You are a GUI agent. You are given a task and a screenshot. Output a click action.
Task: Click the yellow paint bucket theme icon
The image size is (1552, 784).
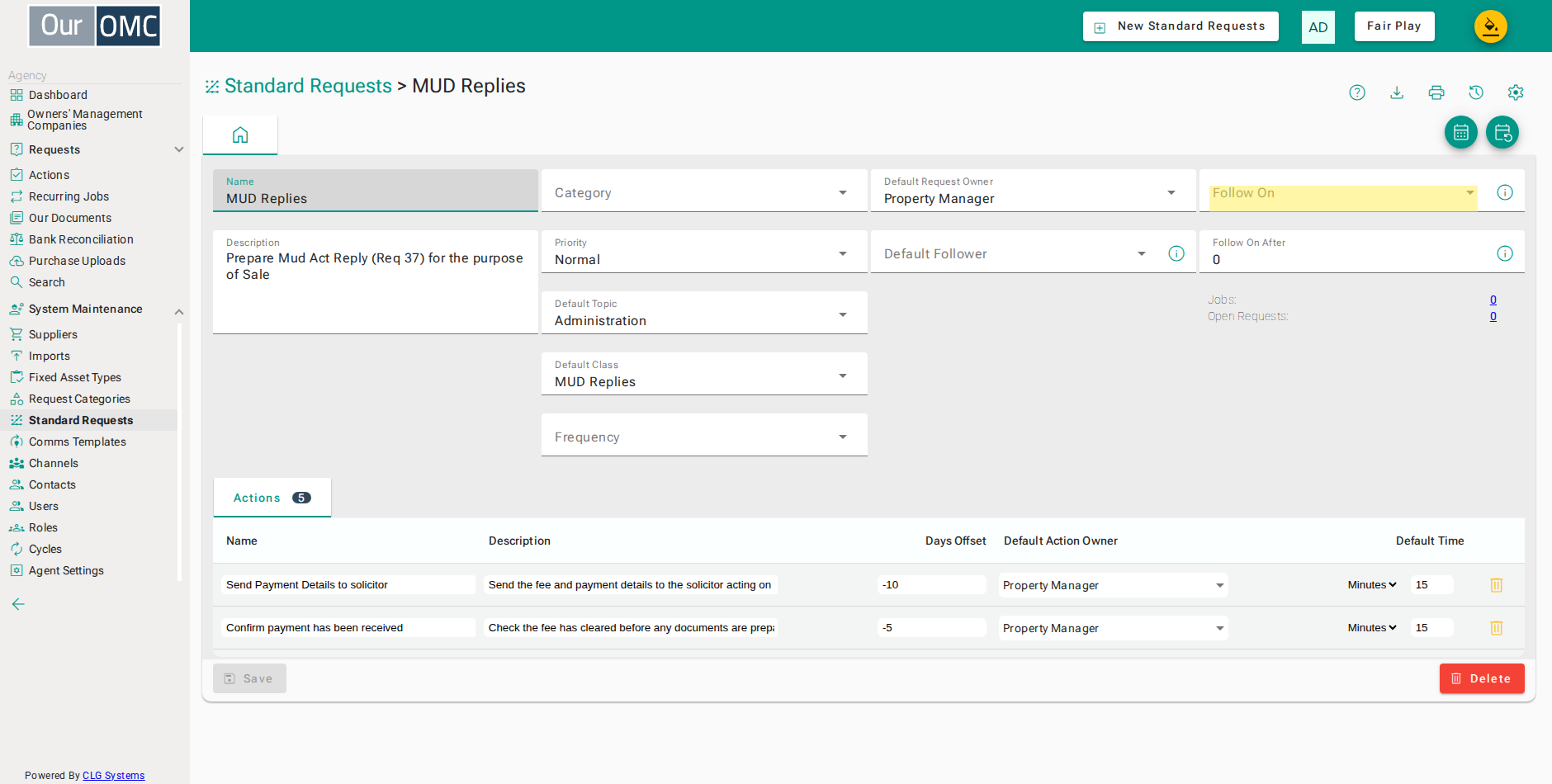[1491, 26]
